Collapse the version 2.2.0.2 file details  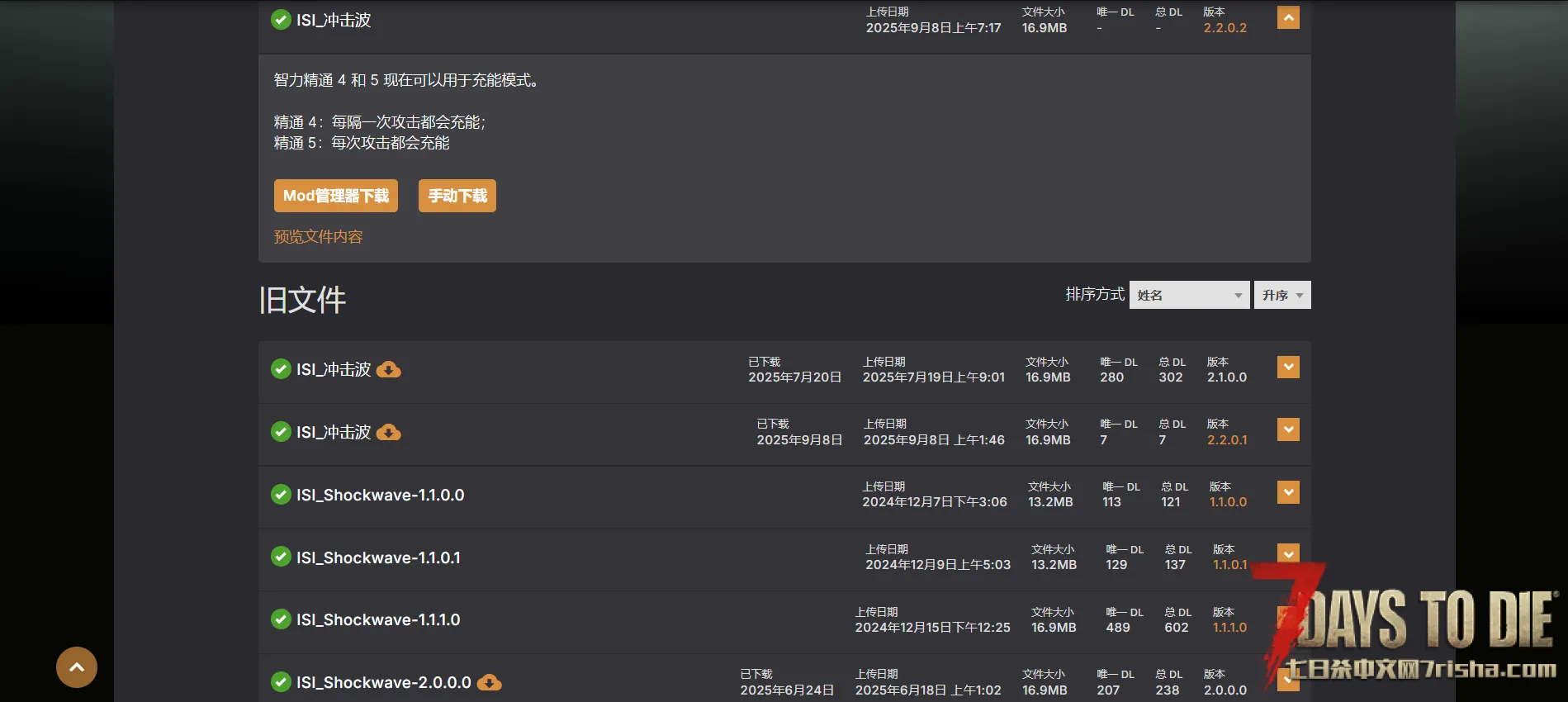pyautogui.click(x=1288, y=18)
